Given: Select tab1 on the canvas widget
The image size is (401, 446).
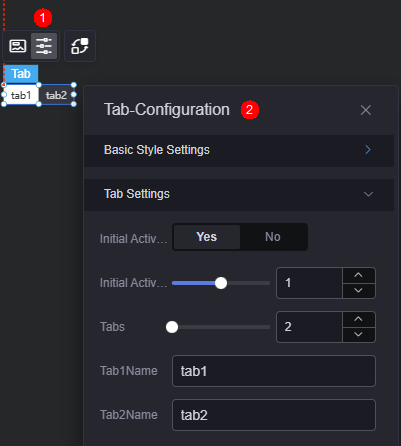Looking at the screenshot, I should tap(21, 95).
